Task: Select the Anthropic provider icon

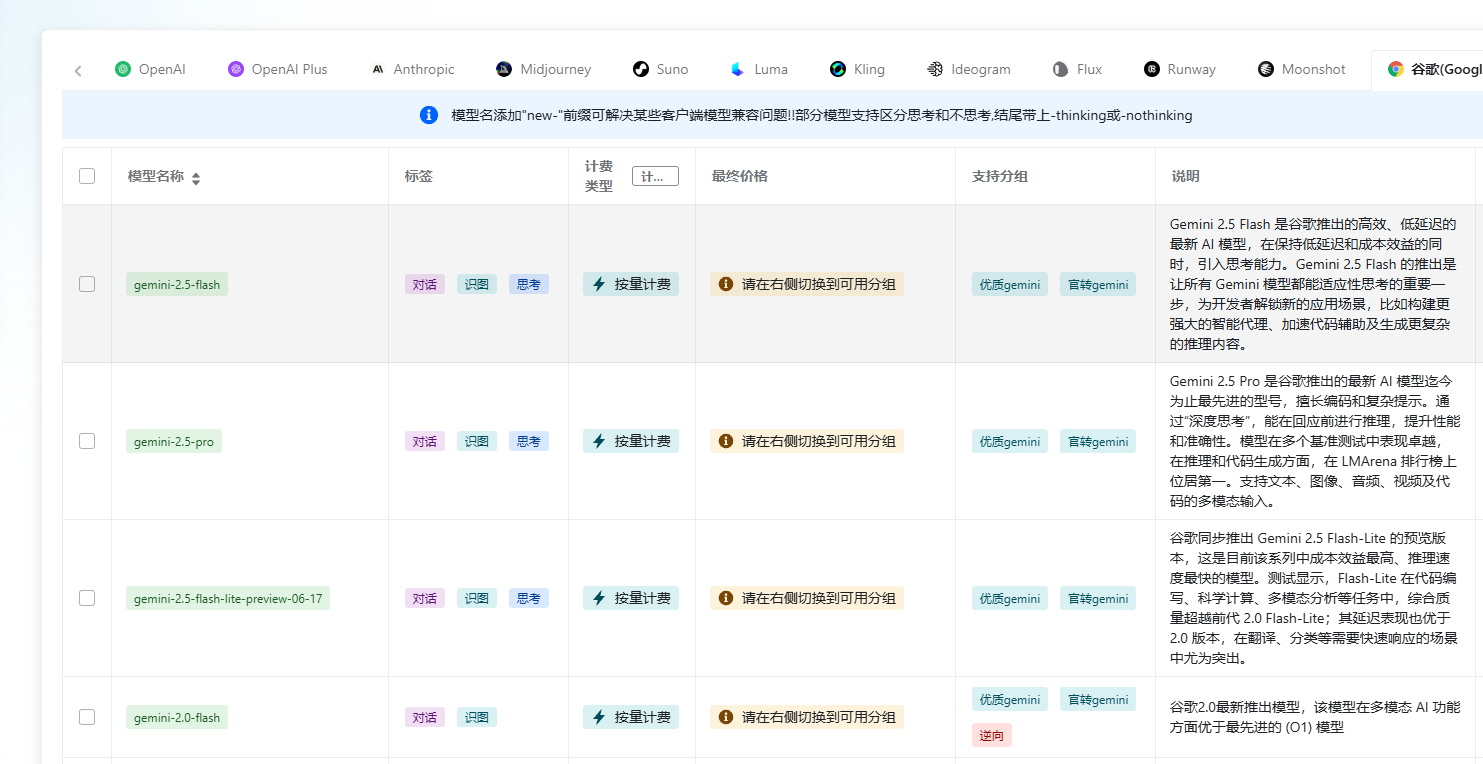Action: coord(378,69)
